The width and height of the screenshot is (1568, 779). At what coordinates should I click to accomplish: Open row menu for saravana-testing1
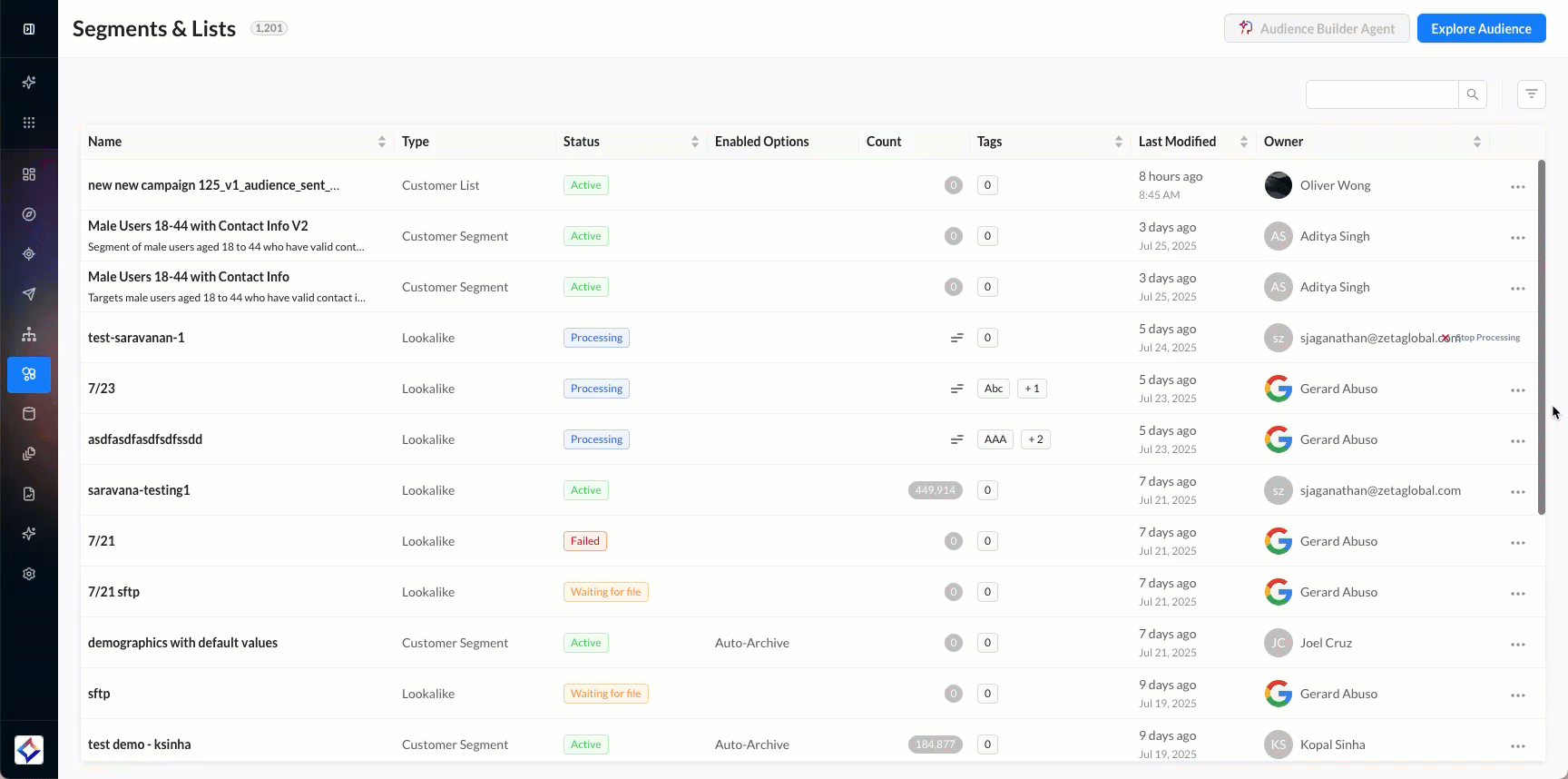coord(1517,492)
